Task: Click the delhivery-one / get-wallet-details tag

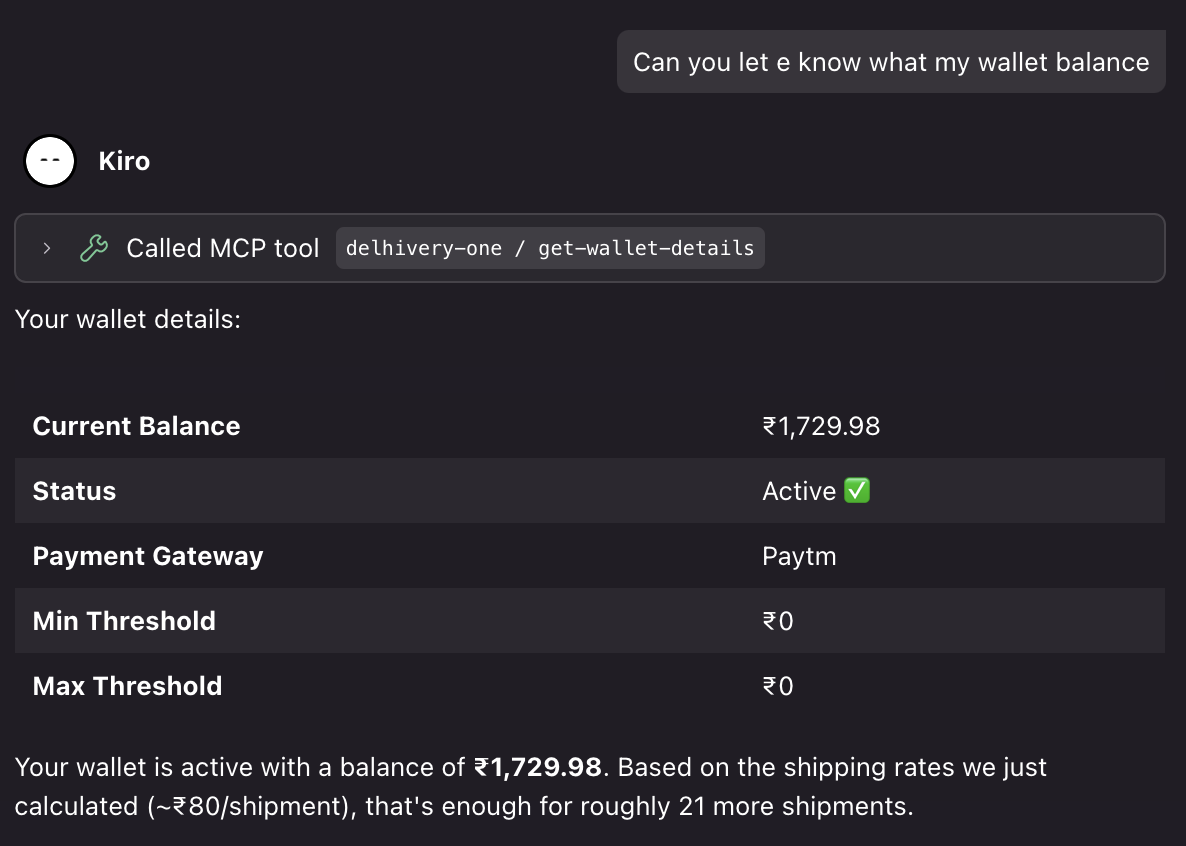Action: click(550, 248)
